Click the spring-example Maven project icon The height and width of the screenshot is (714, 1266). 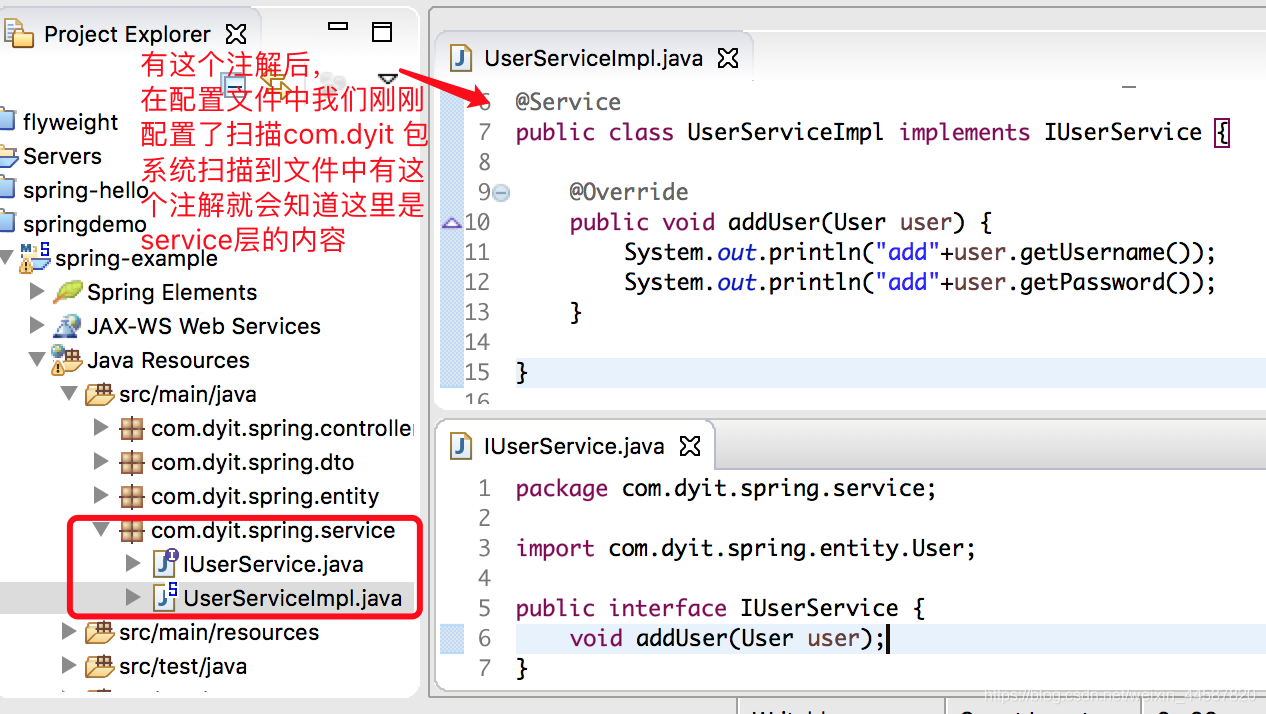[x=35, y=258]
